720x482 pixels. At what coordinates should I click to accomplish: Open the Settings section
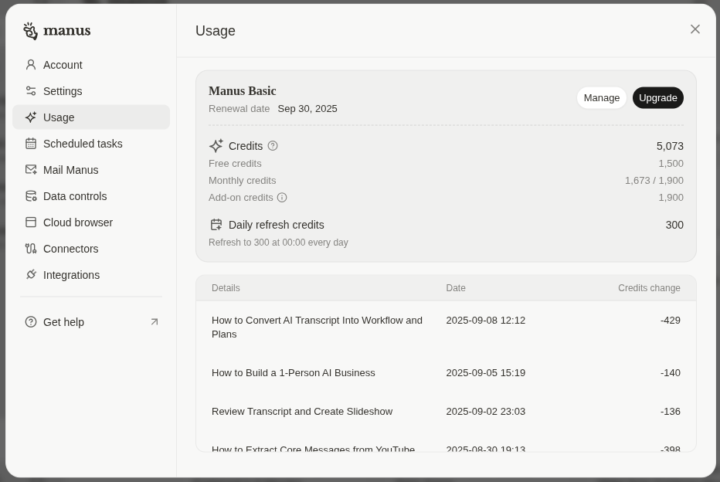(91, 91)
